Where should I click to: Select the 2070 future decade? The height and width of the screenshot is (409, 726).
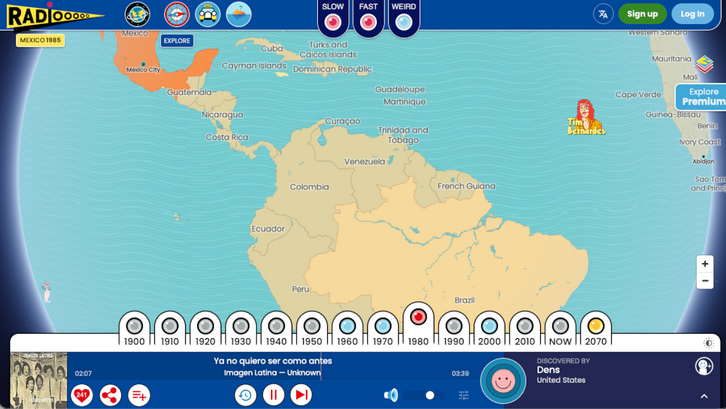(x=595, y=329)
